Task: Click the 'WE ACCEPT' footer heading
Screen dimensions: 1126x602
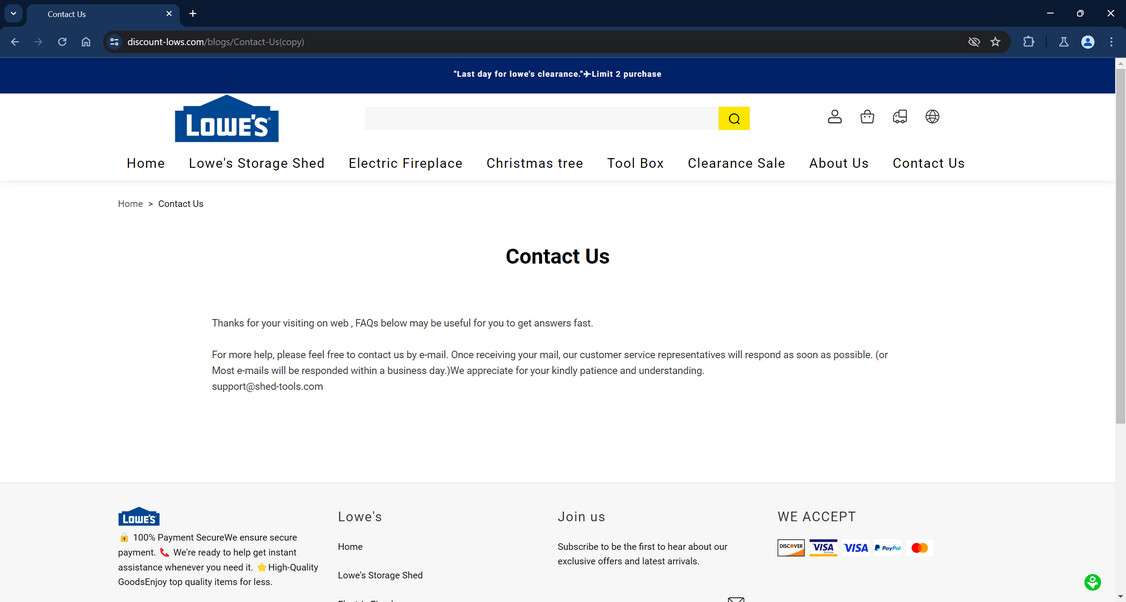Action: [816, 517]
